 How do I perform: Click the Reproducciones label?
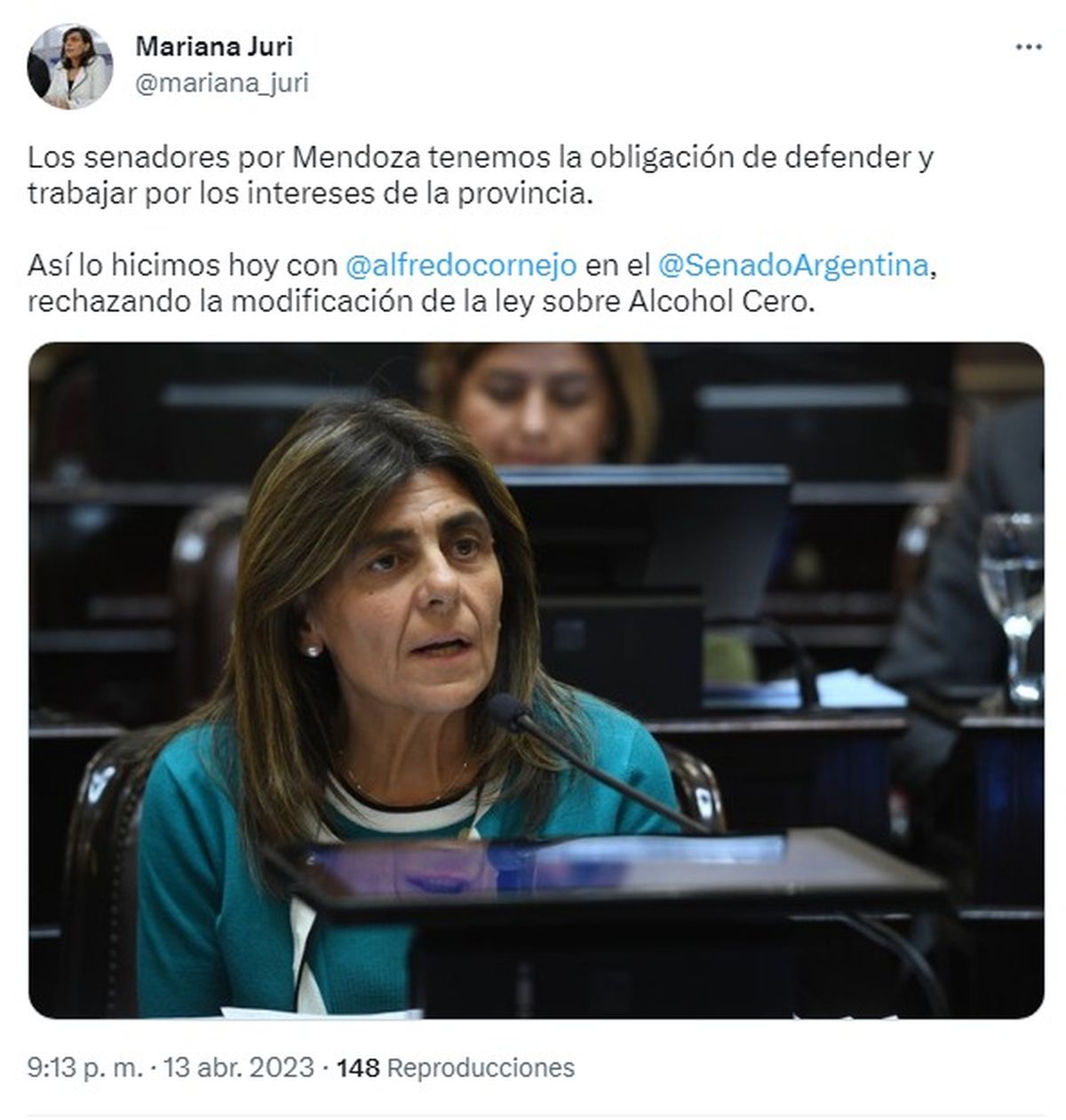(481, 1067)
